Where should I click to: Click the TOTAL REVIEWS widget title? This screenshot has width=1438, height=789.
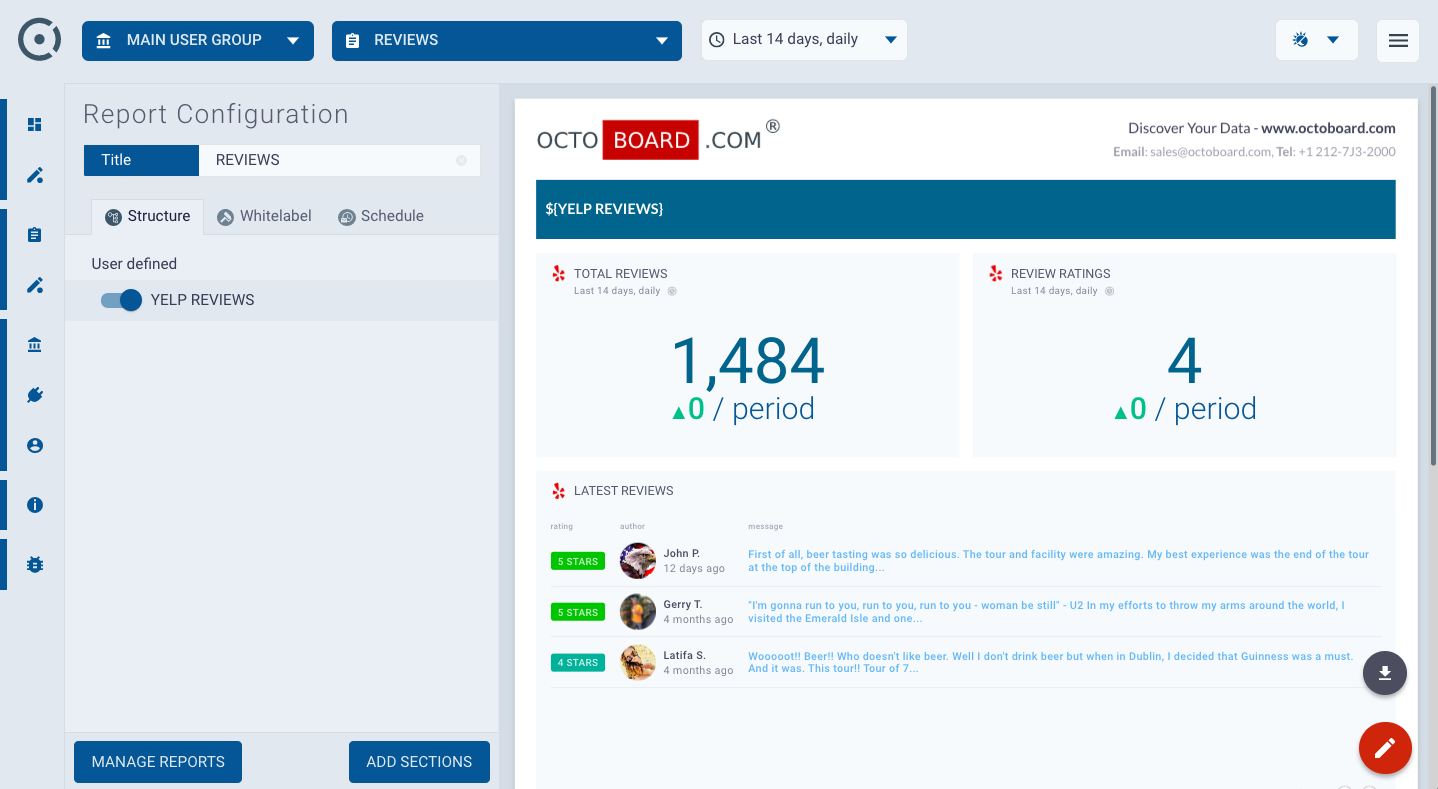[621, 273]
